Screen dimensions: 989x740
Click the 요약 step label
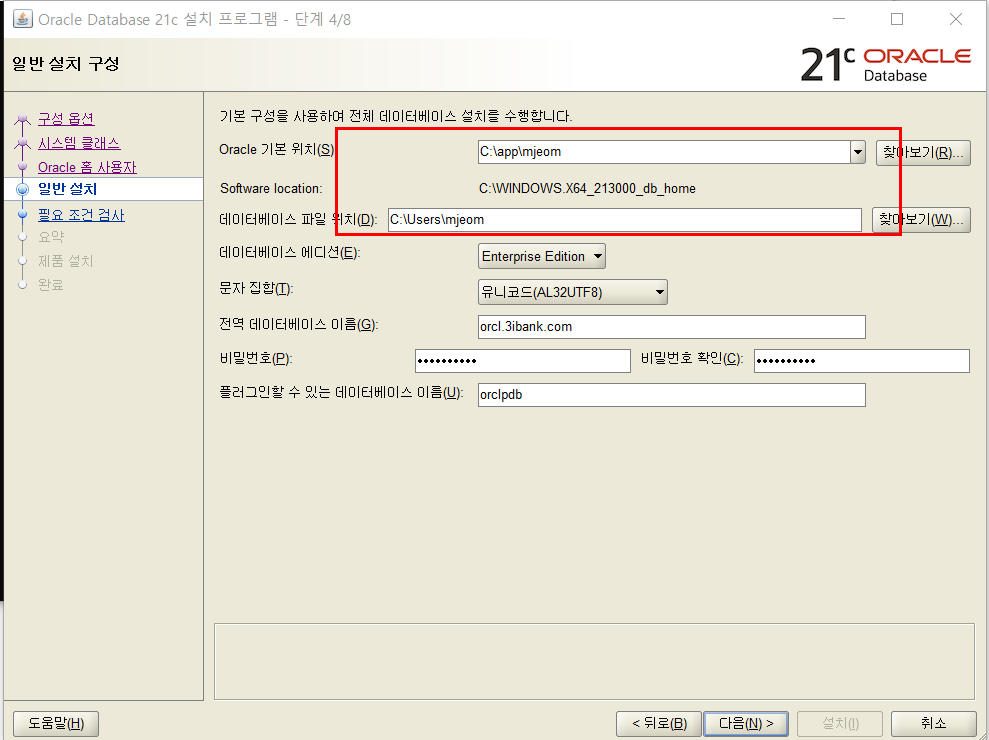[51, 237]
